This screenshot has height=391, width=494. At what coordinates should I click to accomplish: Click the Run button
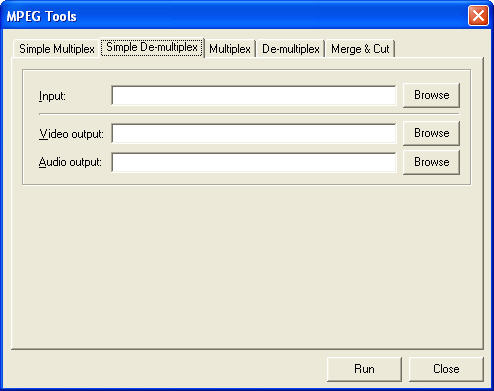tap(364, 369)
